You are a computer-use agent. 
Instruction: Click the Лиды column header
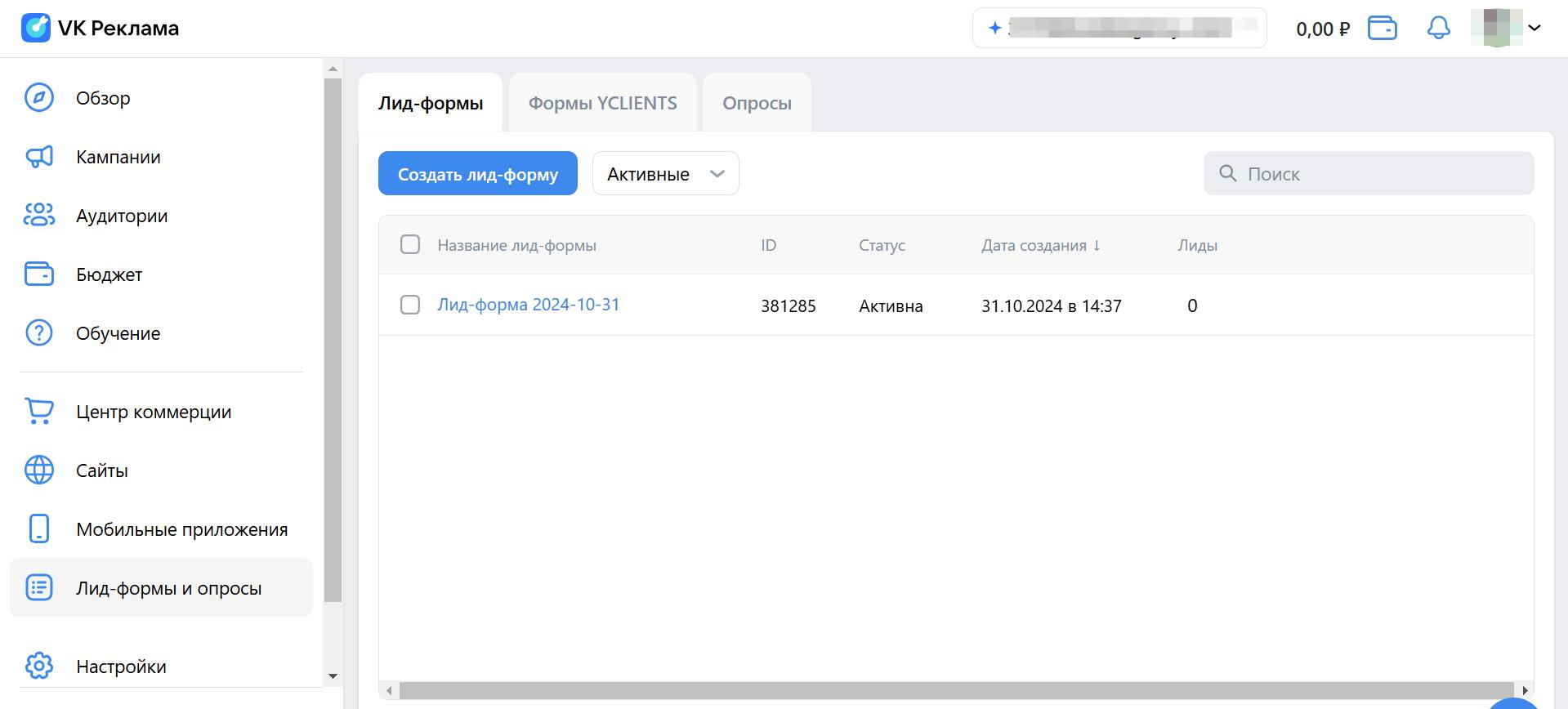pos(1197,245)
